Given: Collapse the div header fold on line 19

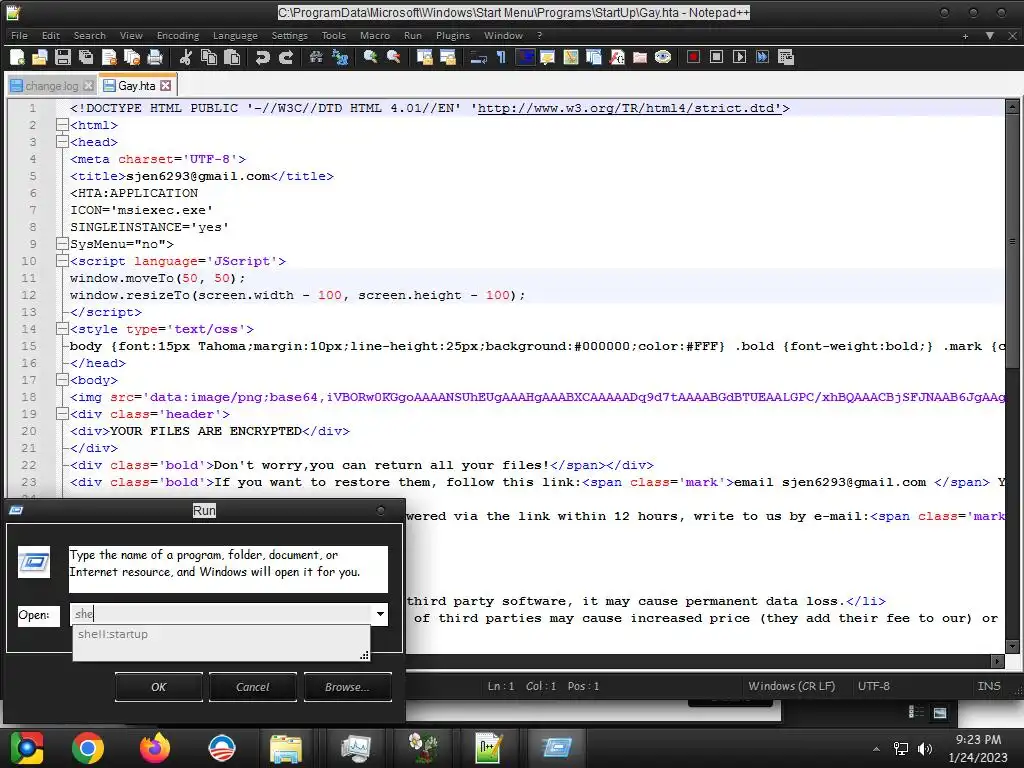Looking at the screenshot, I should coord(62,413).
